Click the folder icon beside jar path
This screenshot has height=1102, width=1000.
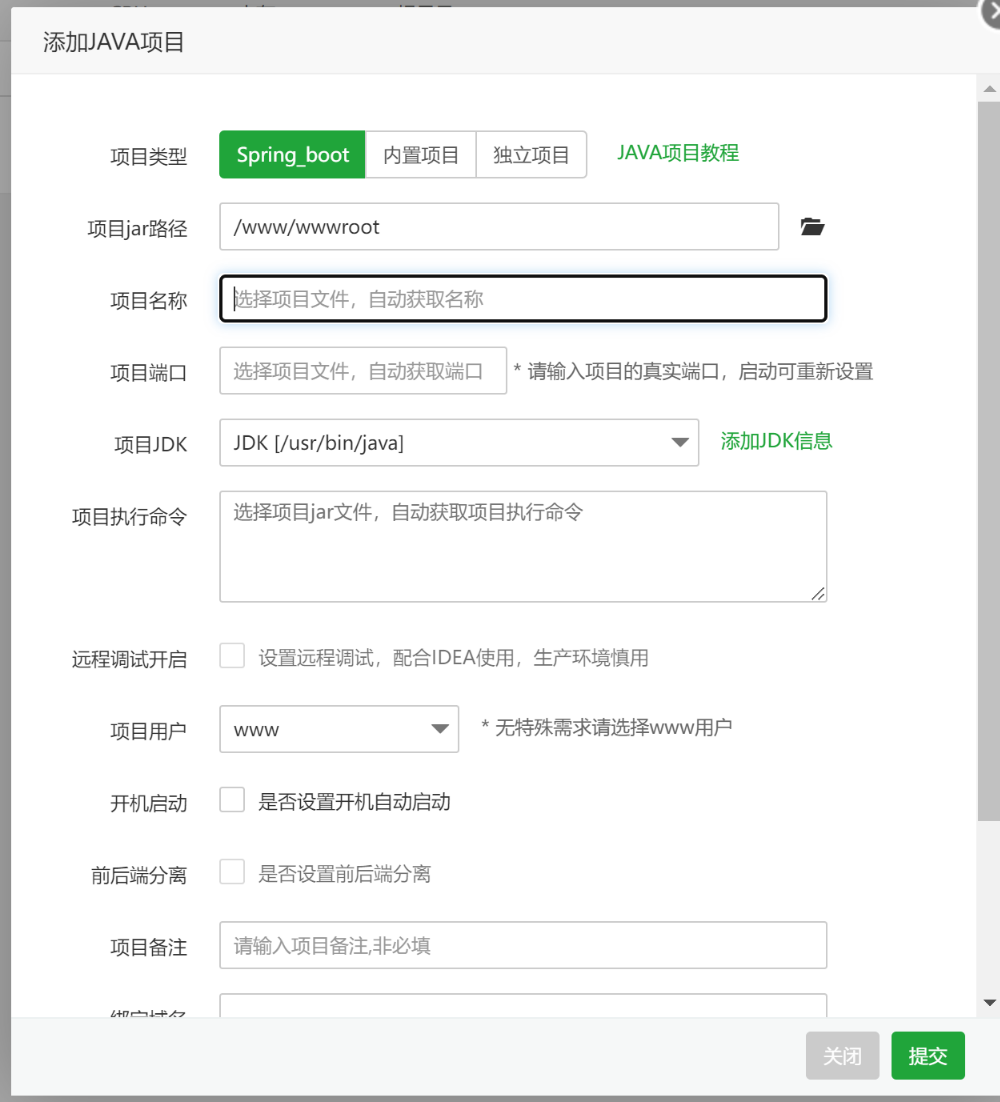click(812, 227)
